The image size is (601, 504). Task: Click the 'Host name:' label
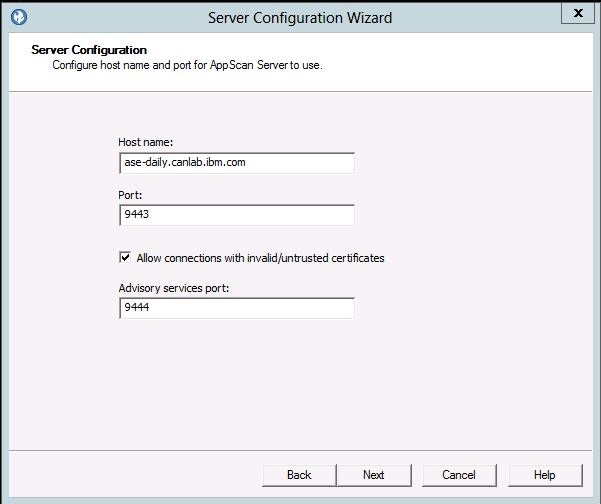tap(145, 142)
